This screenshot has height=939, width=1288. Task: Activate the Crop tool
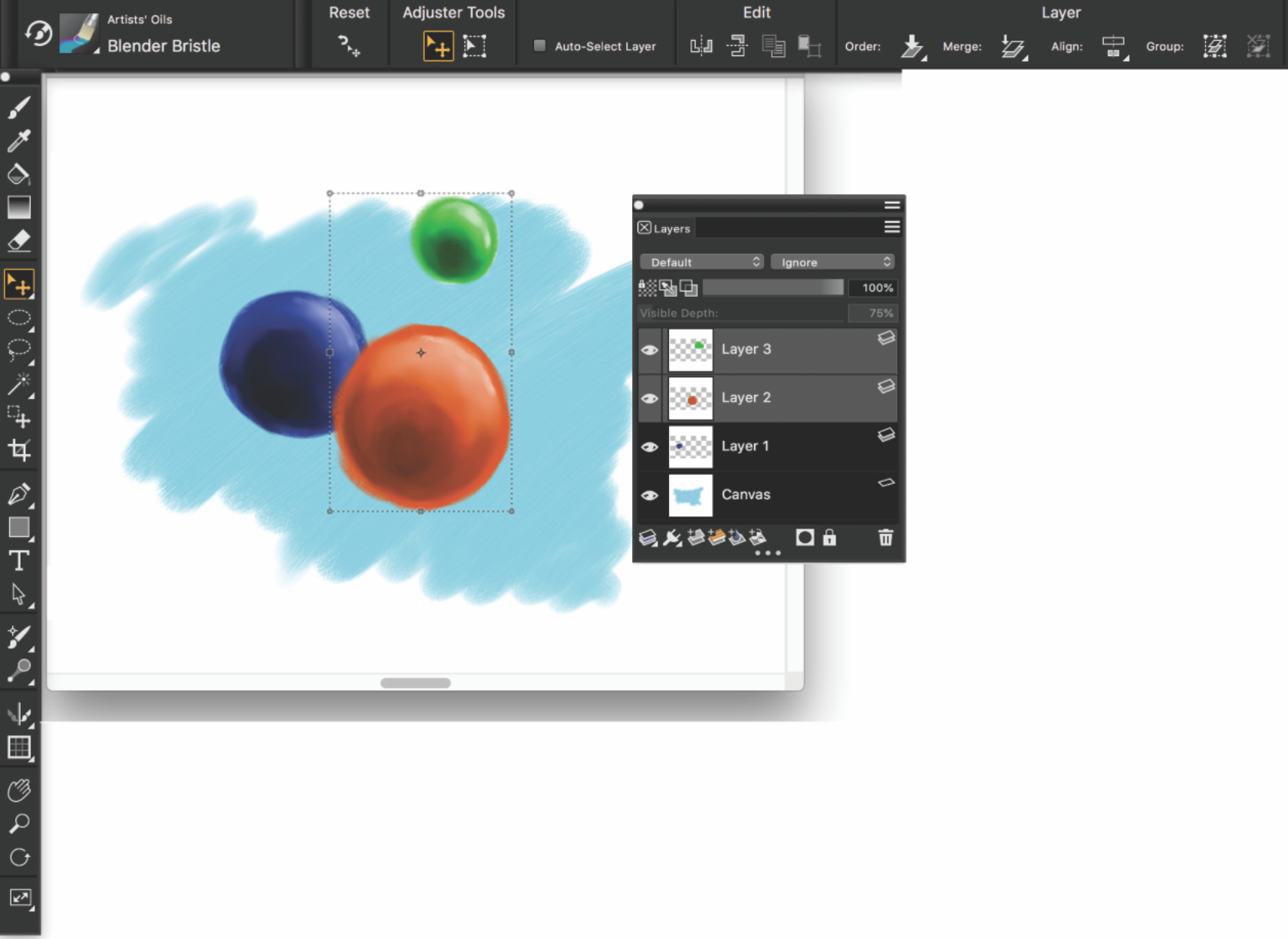point(19,451)
